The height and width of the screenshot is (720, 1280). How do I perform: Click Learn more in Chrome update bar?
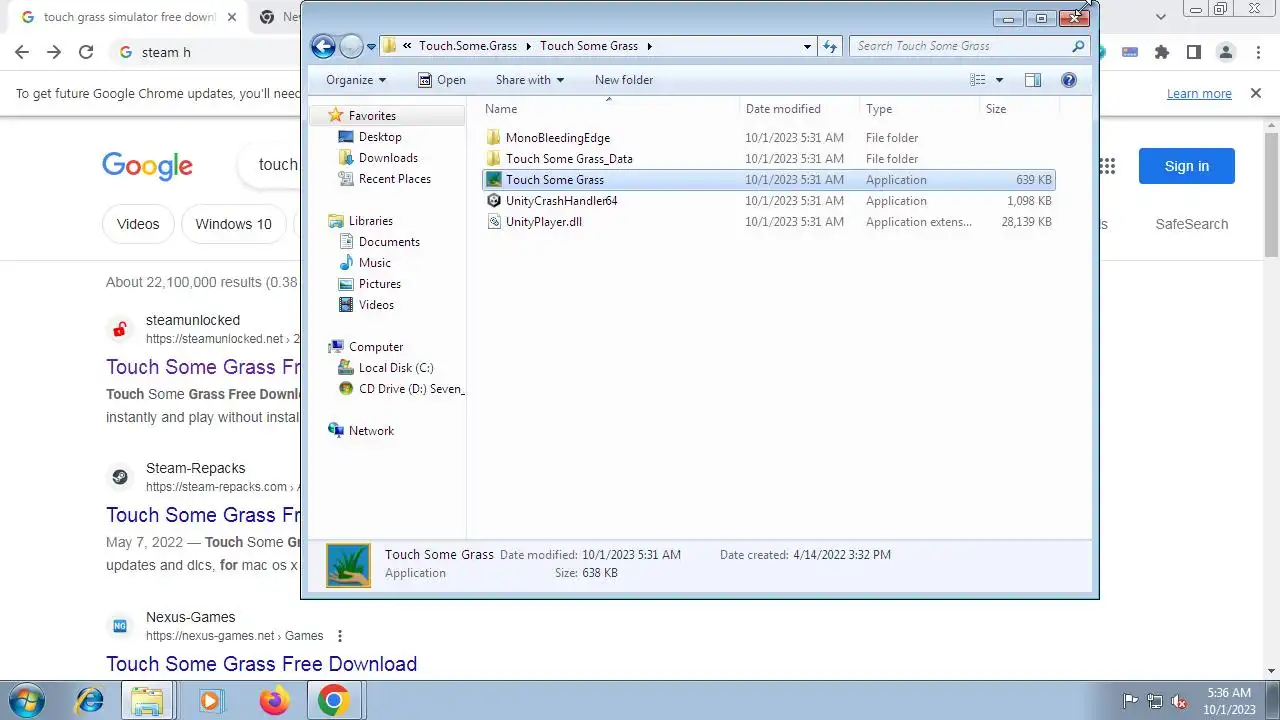(1199, 94)
